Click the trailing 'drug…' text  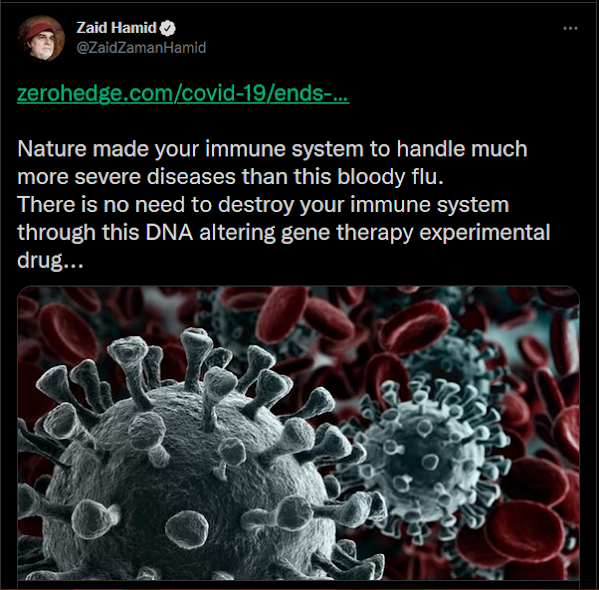[50, 261]
